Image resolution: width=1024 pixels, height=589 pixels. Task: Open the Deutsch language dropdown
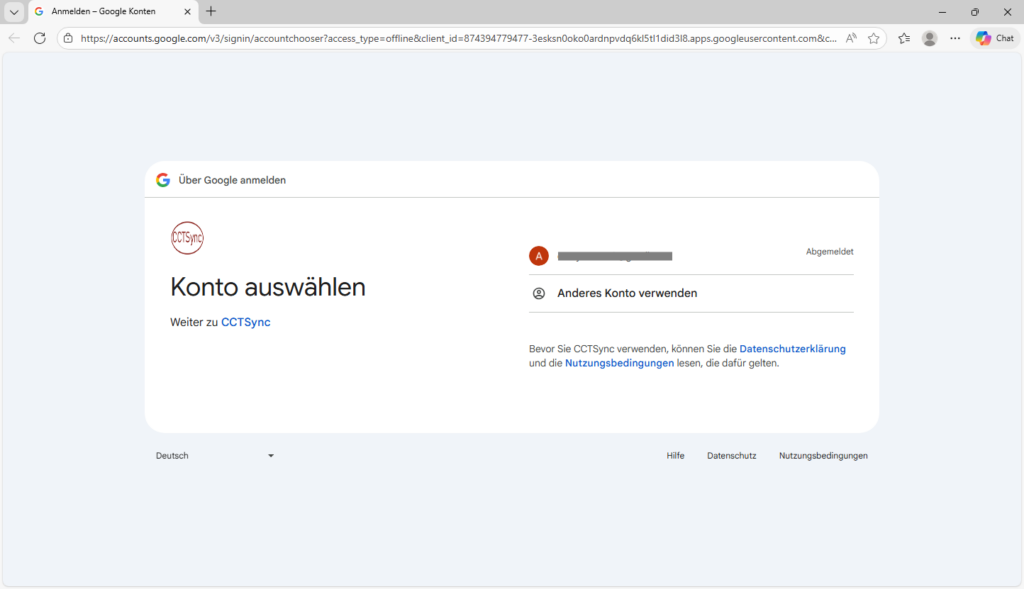pyautogui.click(x=215, y=455)
